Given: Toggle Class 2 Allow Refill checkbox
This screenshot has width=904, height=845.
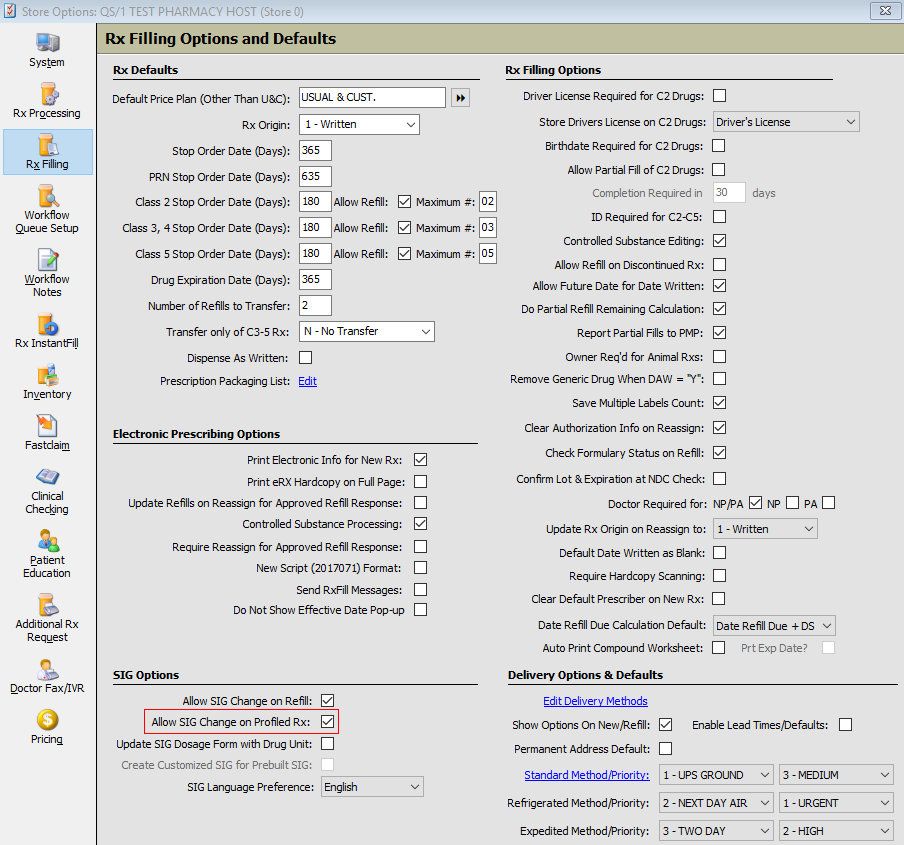Looking at the screenshot, I should (405, 202).
